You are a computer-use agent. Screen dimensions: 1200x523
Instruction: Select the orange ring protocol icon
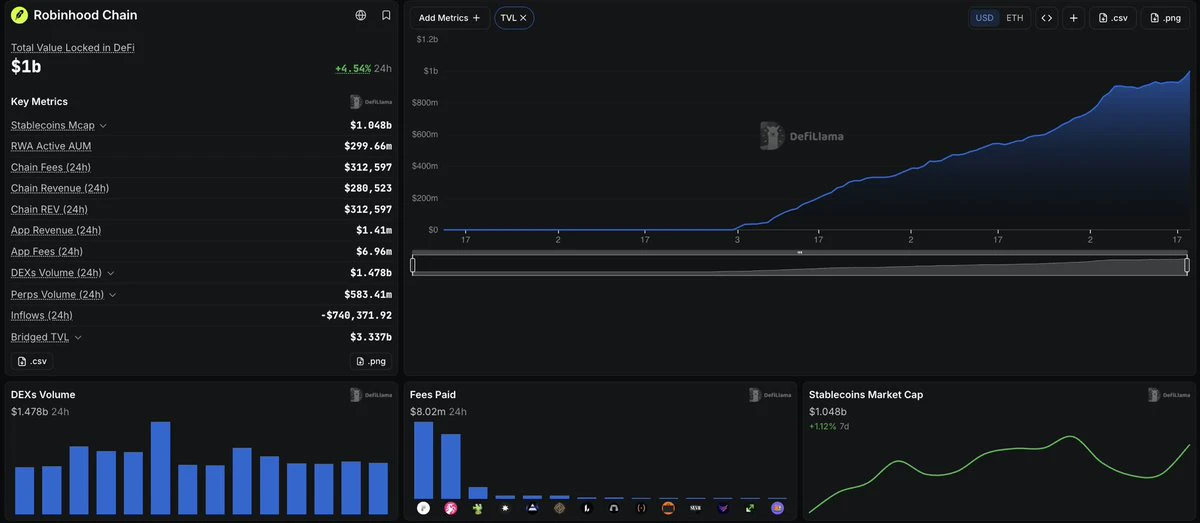668,508
